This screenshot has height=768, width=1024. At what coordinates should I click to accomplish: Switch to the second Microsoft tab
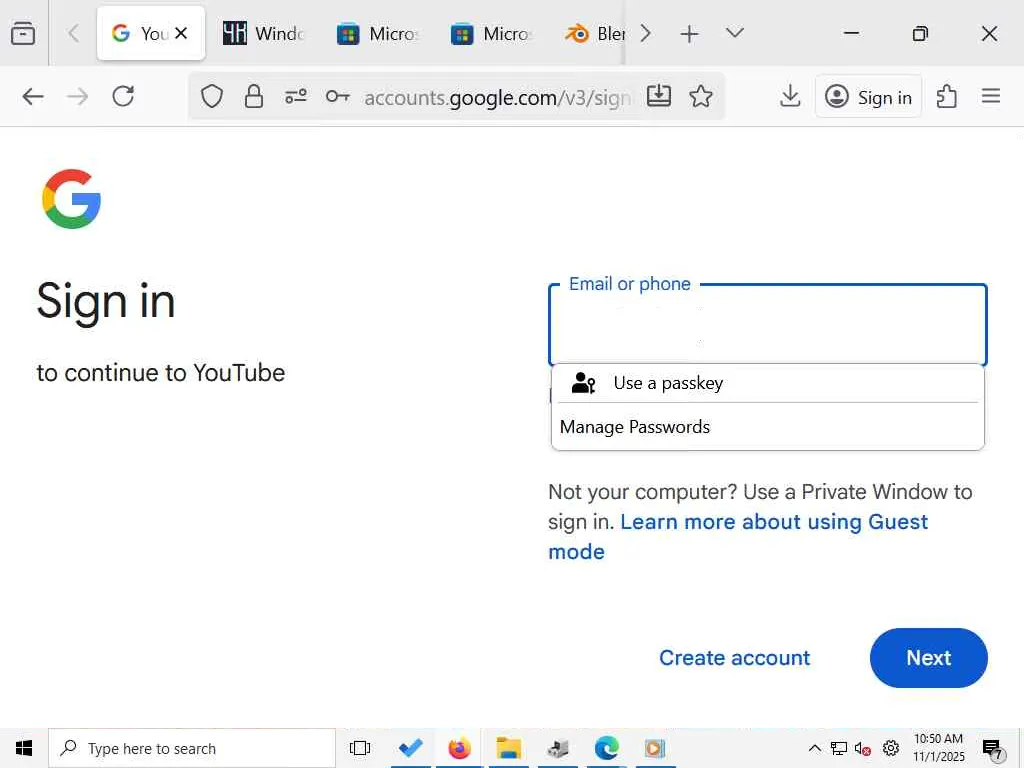pos(491,33)
